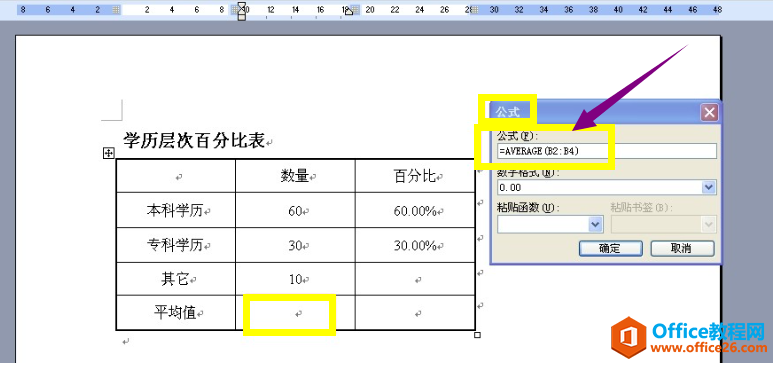Click the 专科学历 cell

tap(176, 245)
